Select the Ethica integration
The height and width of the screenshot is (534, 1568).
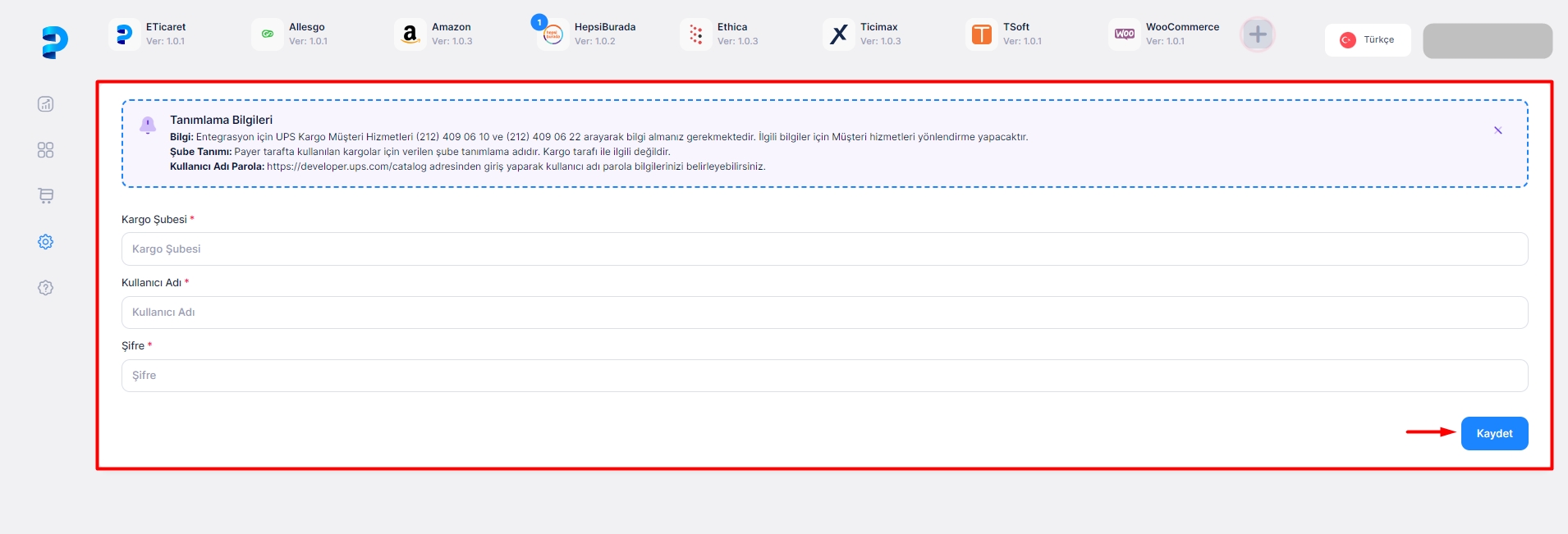(720, 34)
